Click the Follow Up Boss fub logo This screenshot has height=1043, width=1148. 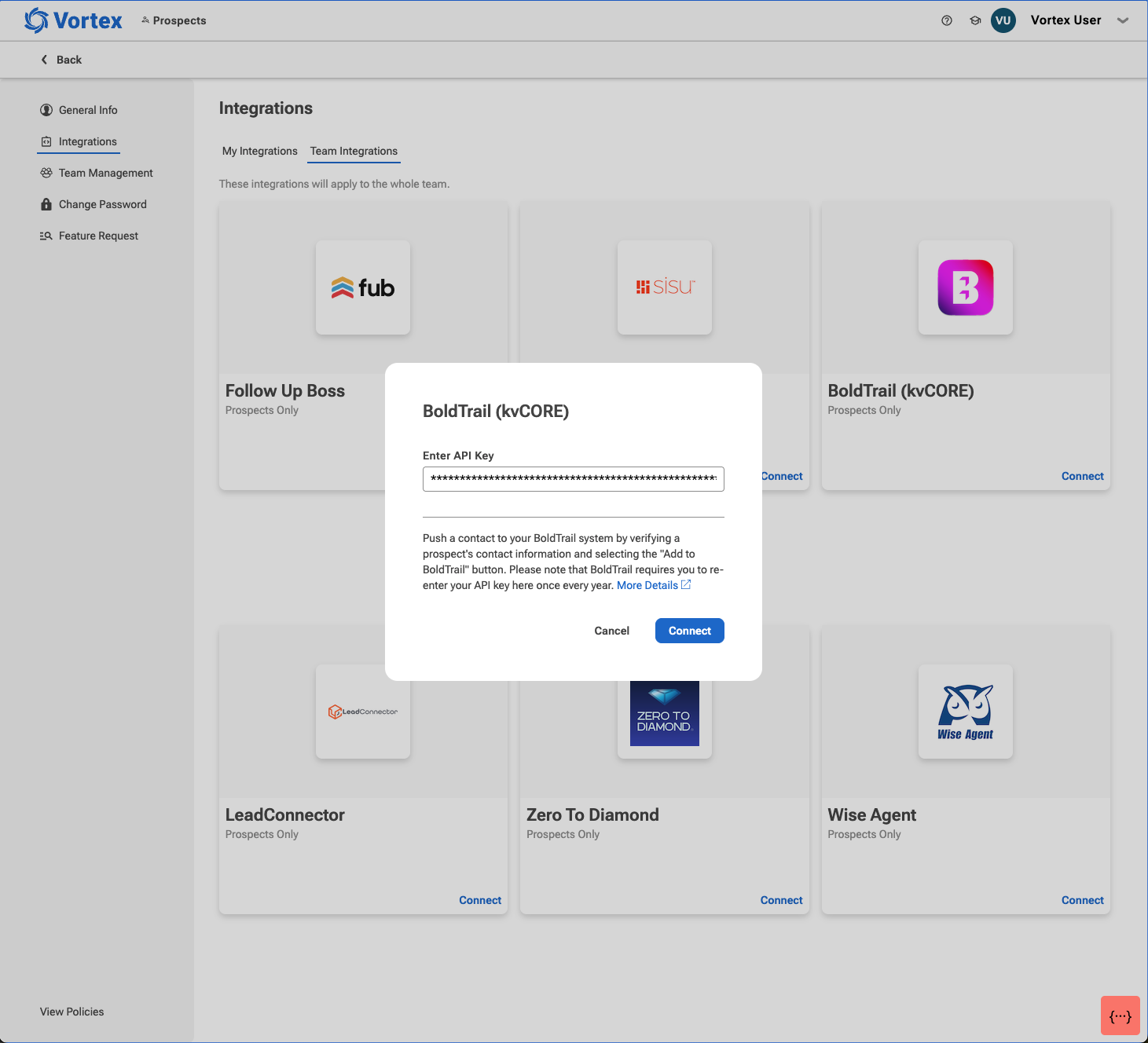tap(363, 287)
